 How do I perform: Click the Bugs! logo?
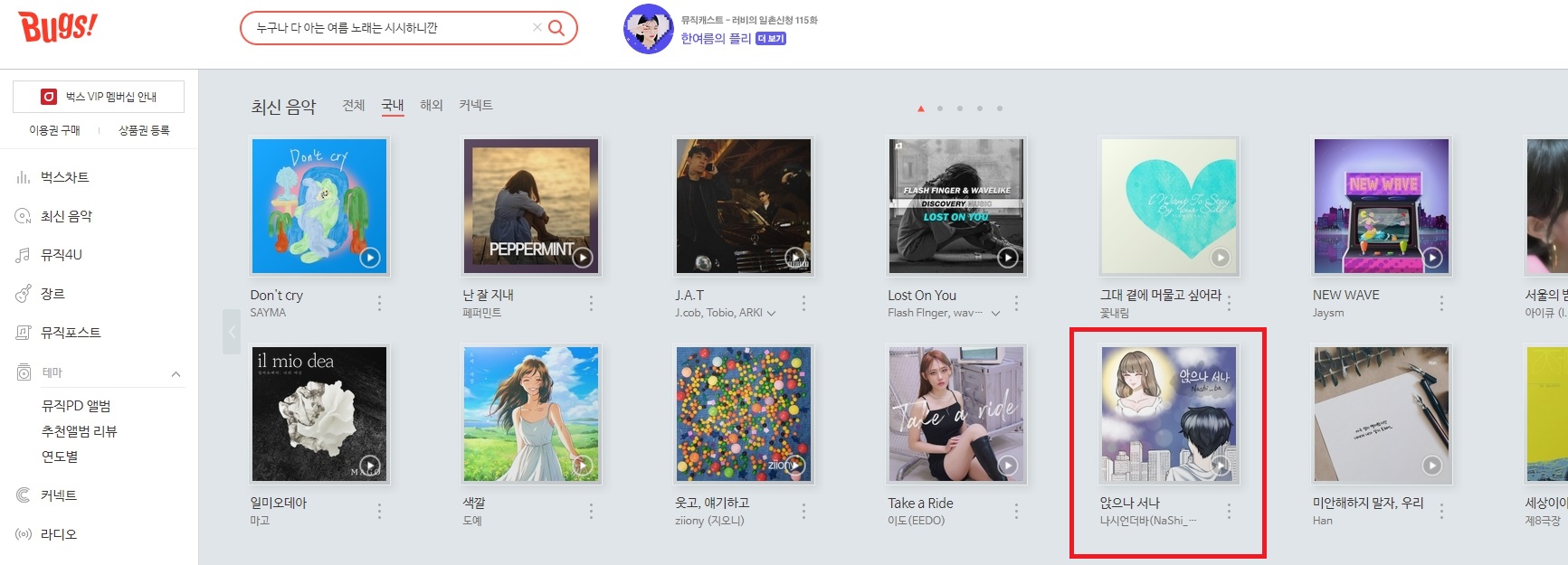[x=58, y=27]
